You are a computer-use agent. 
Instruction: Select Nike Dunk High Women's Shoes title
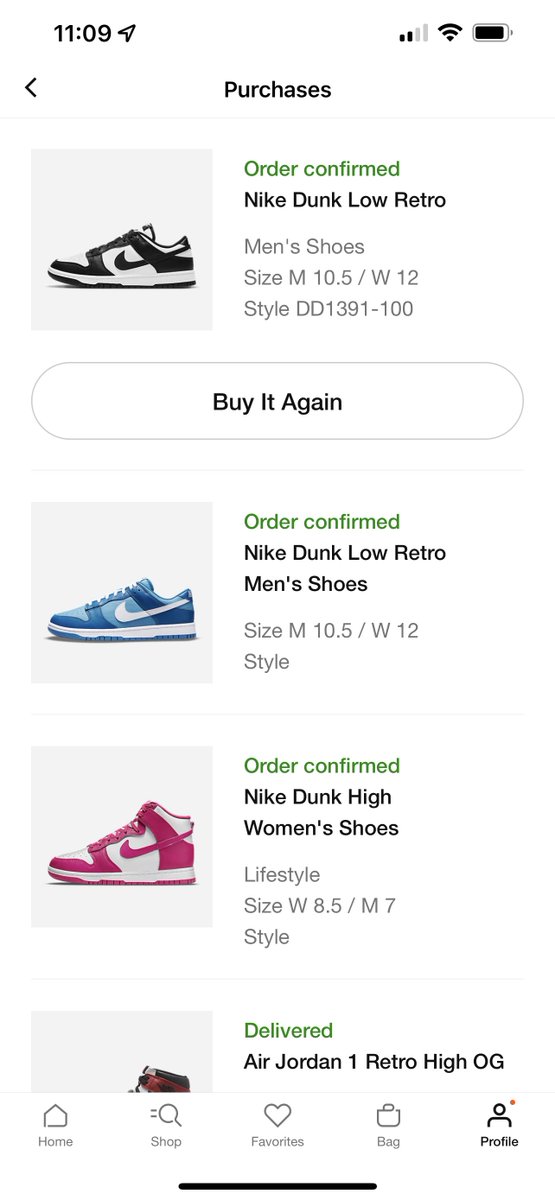(x=321, y=812)
